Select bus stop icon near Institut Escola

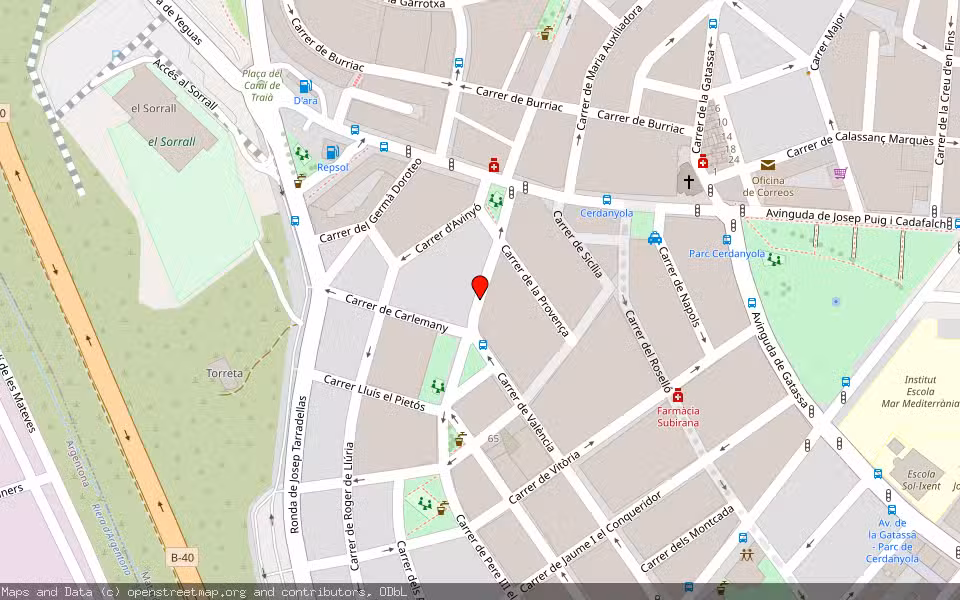(x=846, y=382)
